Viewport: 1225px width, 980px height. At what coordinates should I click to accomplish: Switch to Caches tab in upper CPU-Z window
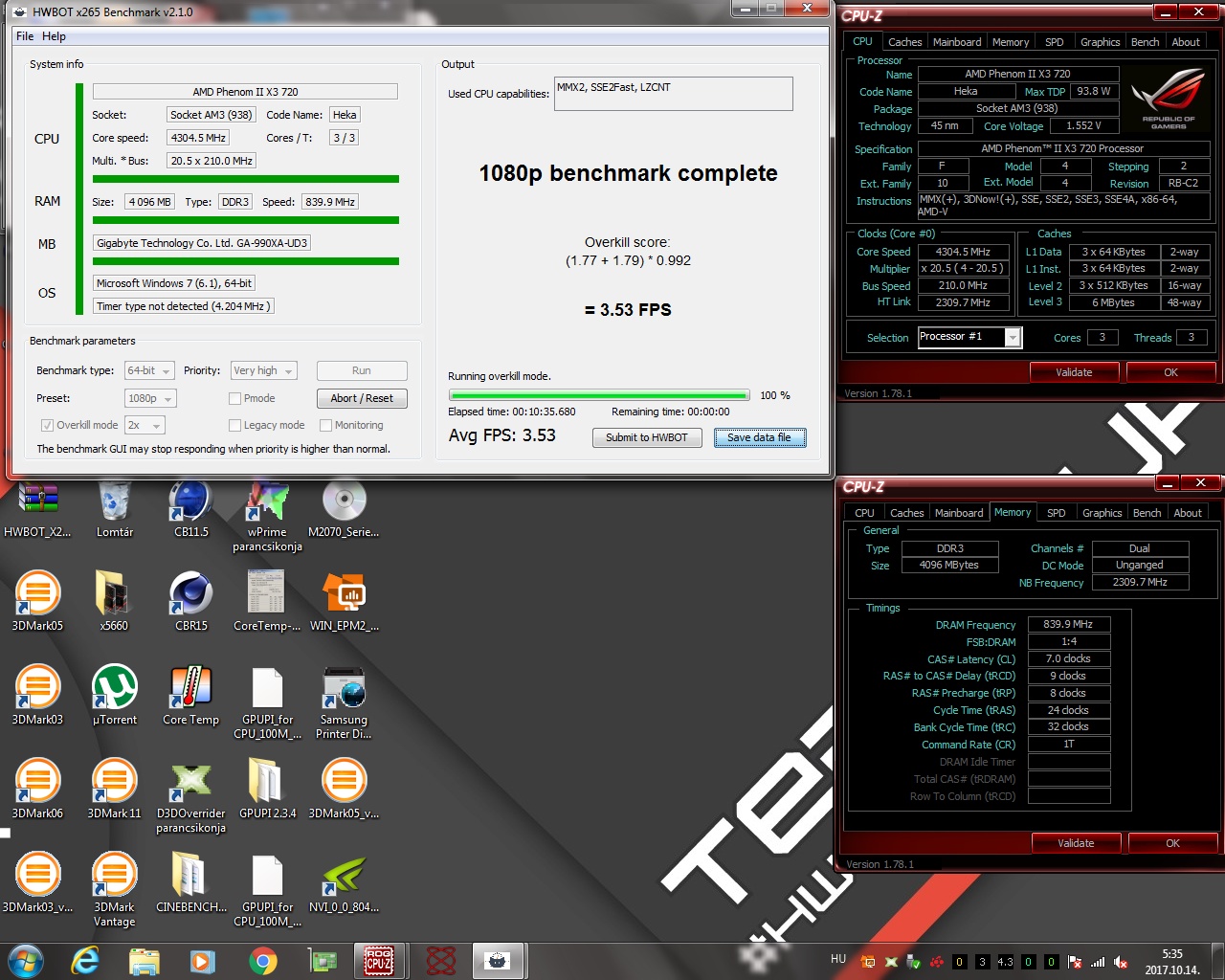pos(904,42)
